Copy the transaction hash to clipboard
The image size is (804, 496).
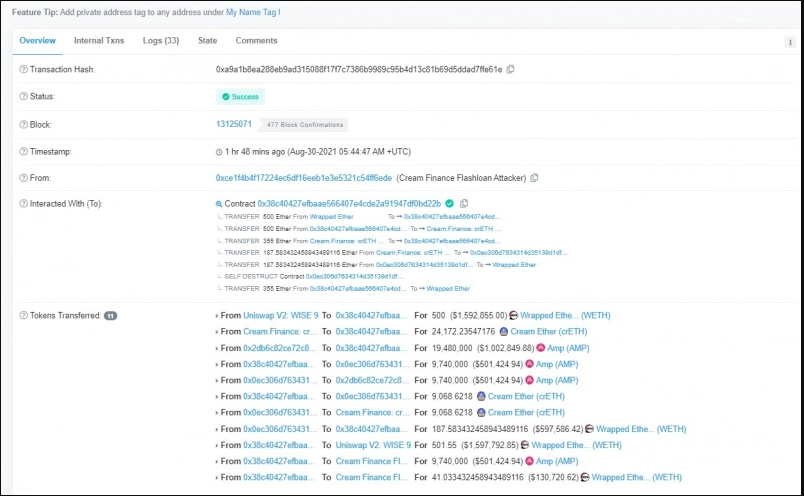coord(510,69)
